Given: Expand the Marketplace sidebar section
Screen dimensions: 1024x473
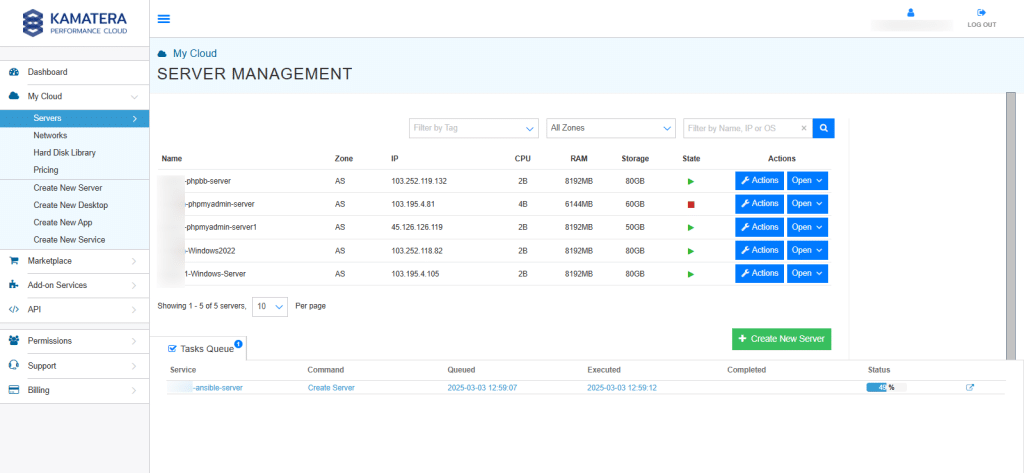Looking at the screenshot, I should [x=134, y=261].
